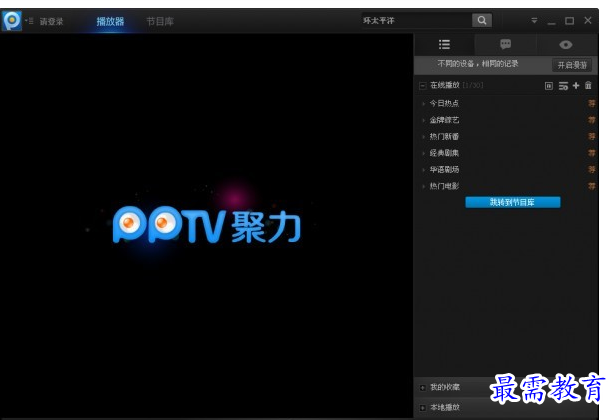This screenshot has height=420, width=614.
Task: Expand arrow beside 经典剧集
Action: click(x=423, y=153)
